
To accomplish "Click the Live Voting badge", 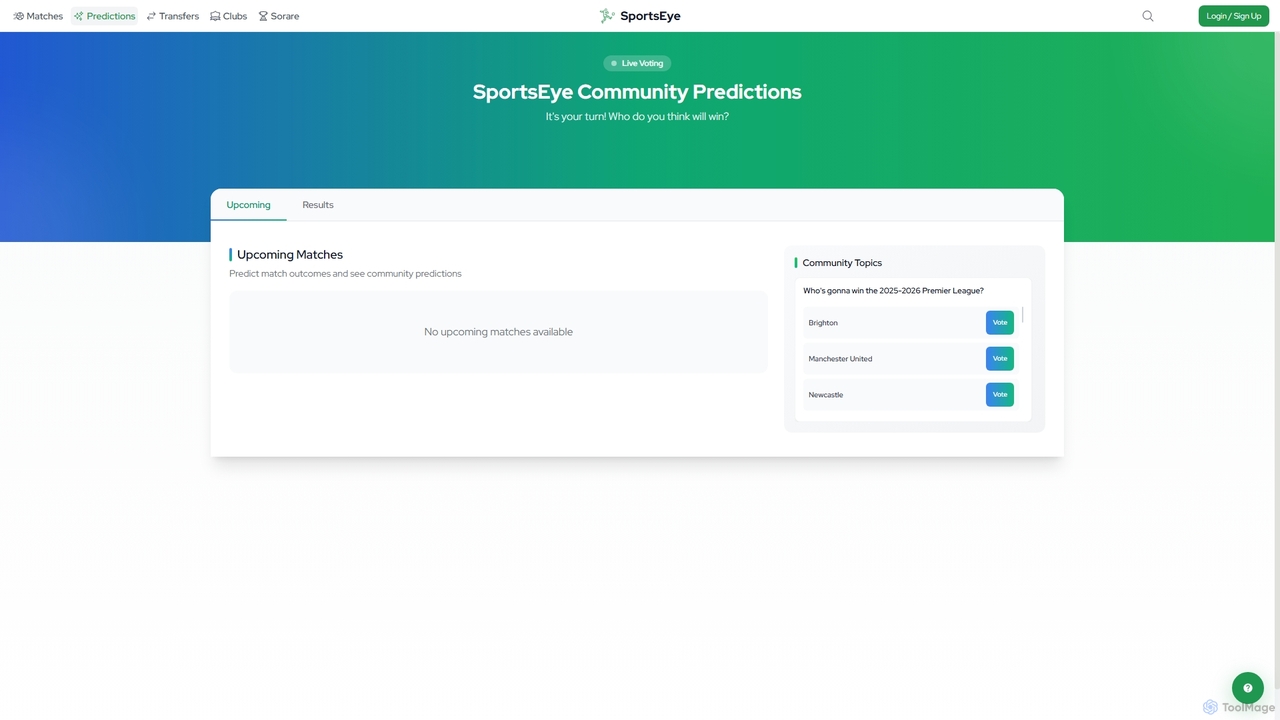I will [637, 63].
